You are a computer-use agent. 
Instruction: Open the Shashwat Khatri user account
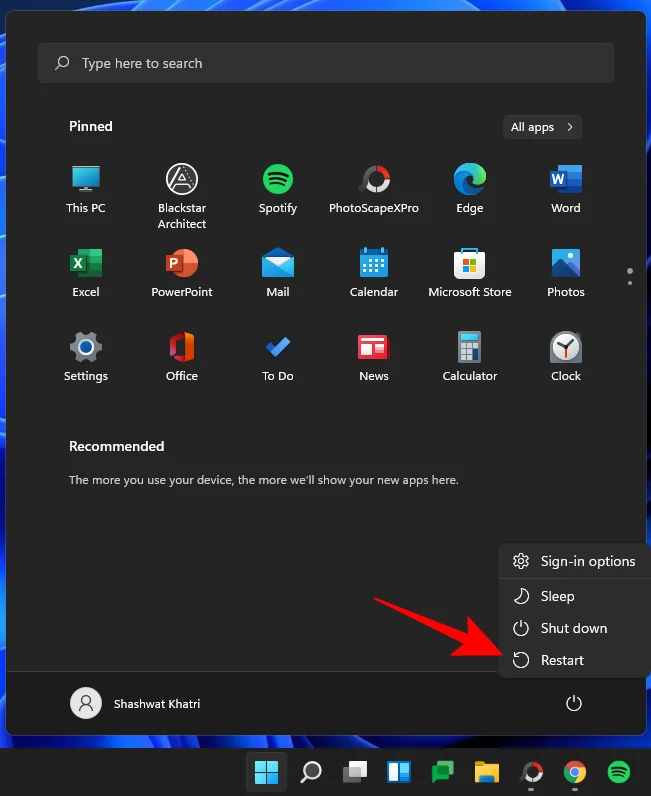(x=136, y=704)
